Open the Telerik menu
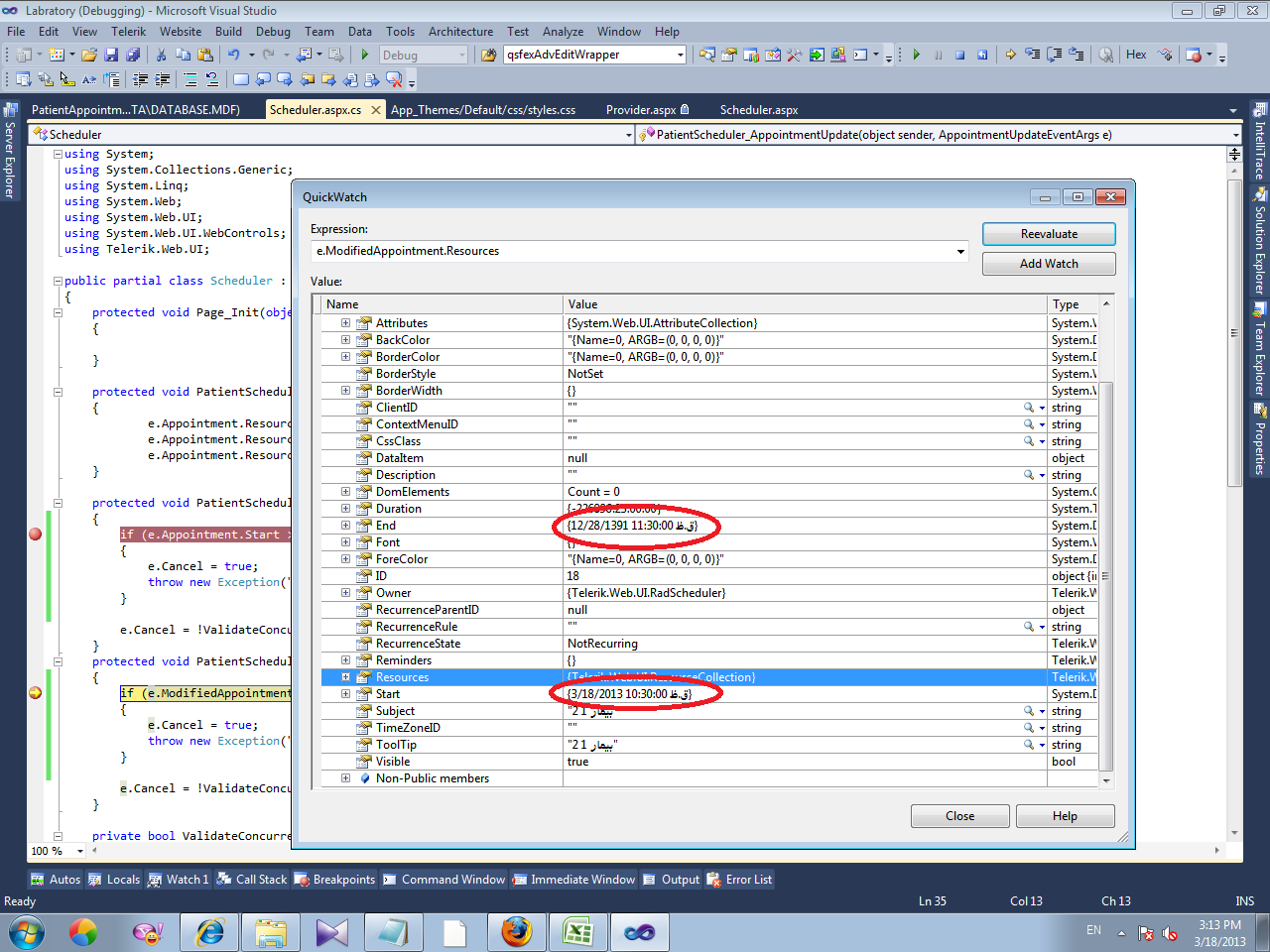The width and height of the screenshot is (1270, 952). tap(128, 32)
